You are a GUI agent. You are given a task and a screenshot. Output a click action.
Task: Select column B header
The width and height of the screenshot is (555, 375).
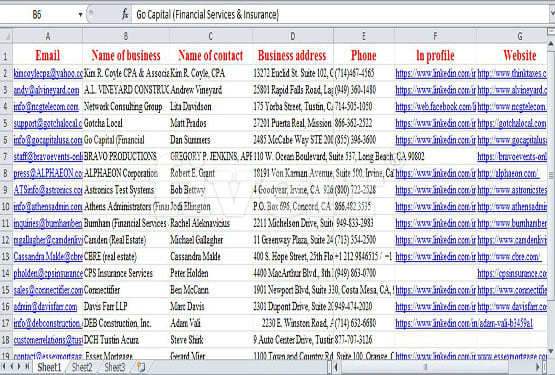coord(126,36)
